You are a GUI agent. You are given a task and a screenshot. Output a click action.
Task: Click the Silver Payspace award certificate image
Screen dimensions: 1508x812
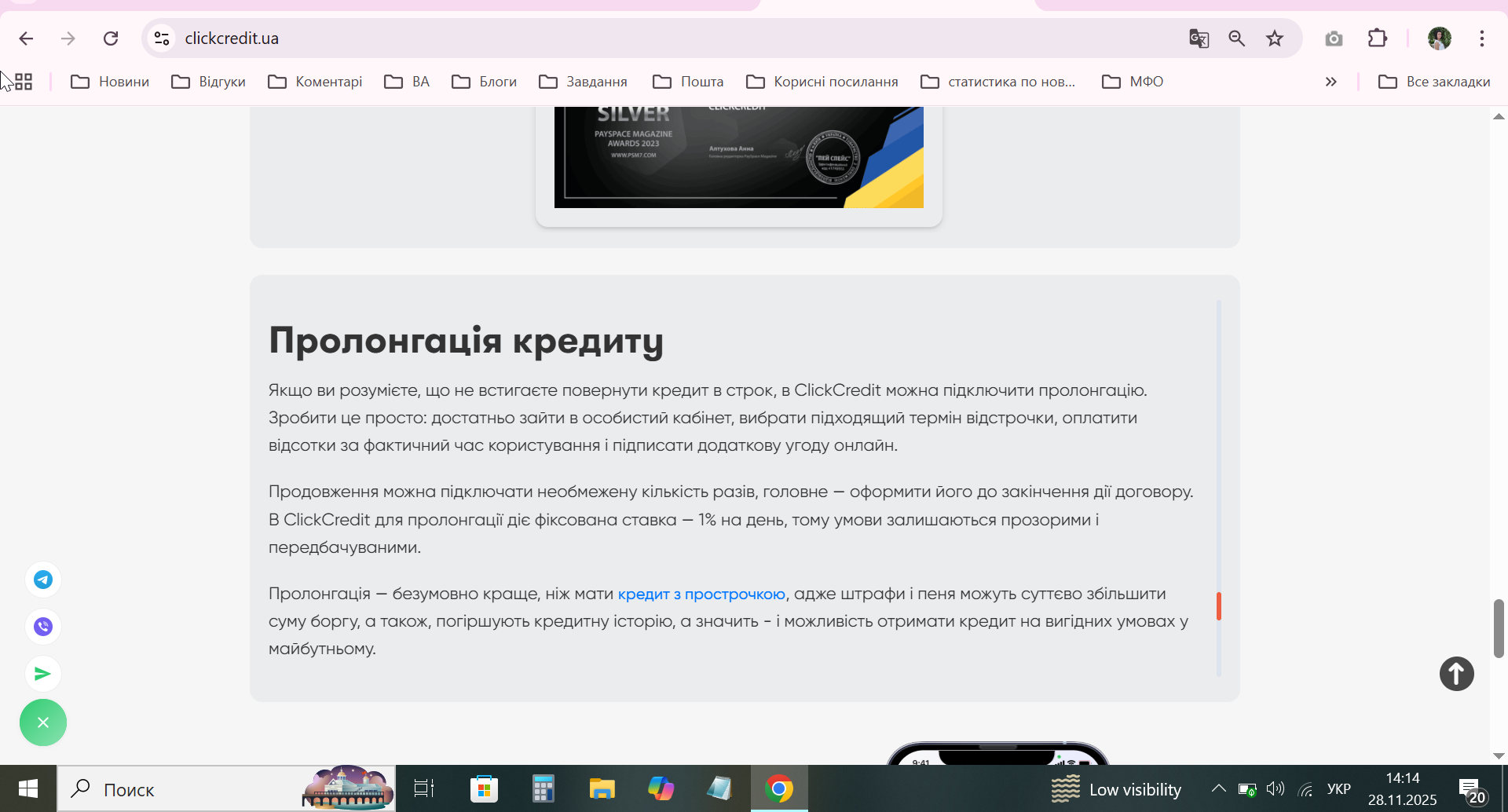click(739, 157)
